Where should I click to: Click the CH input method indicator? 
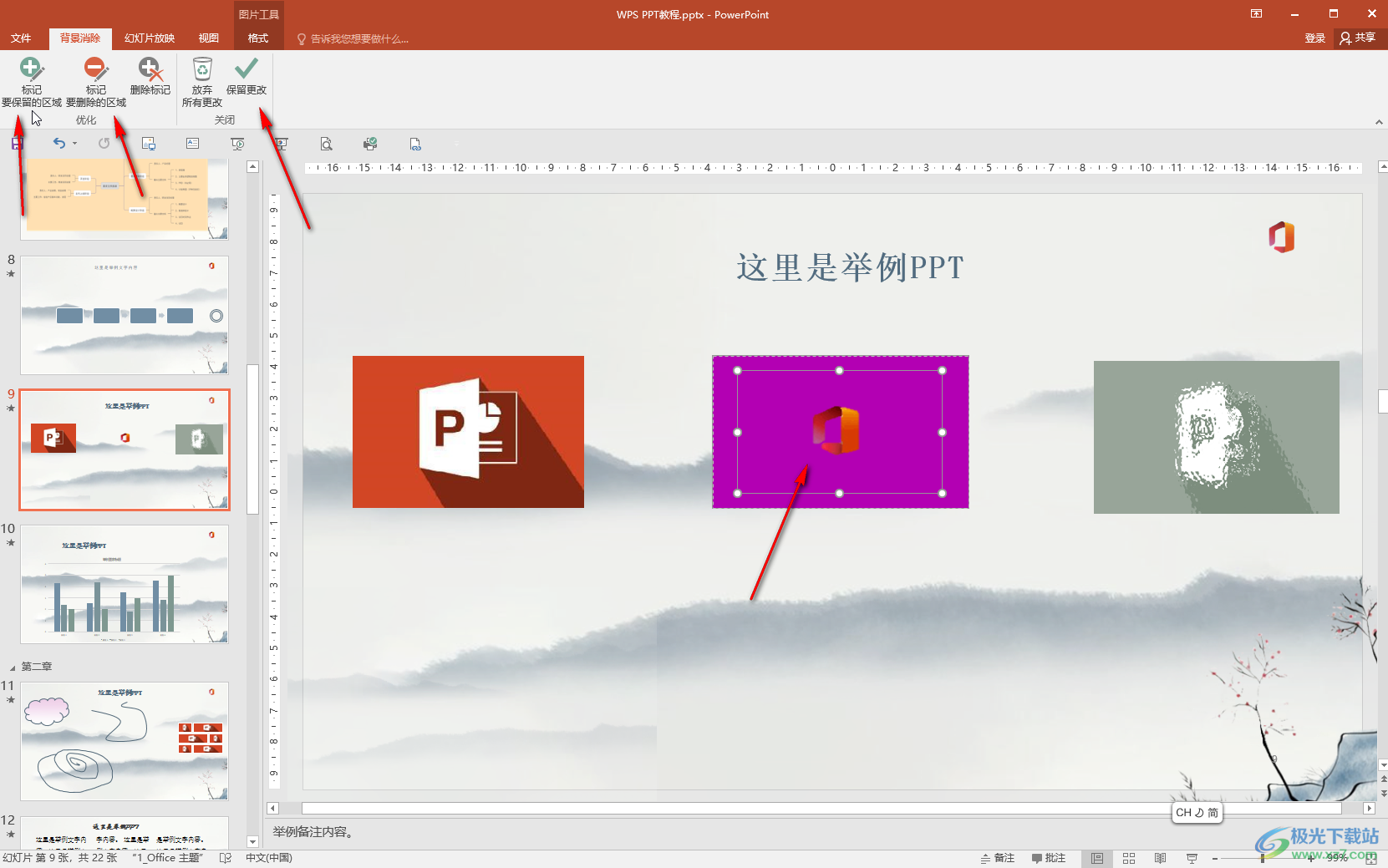pyautogui.click(x=1197, y=813)
